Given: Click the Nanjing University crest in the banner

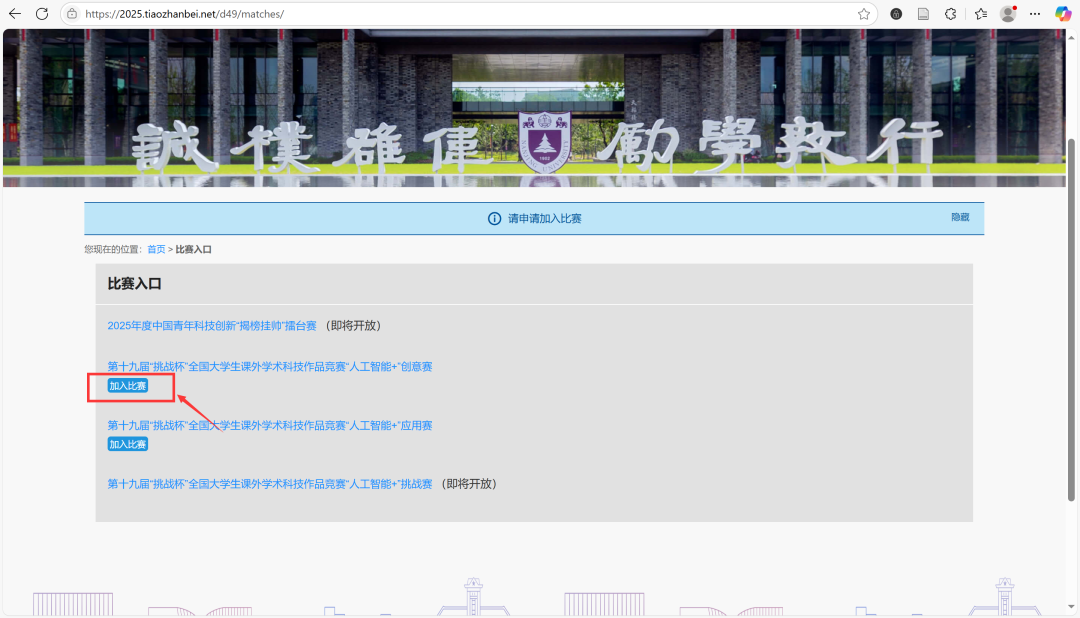Looking at the screenshot, I should click(544, 141).
